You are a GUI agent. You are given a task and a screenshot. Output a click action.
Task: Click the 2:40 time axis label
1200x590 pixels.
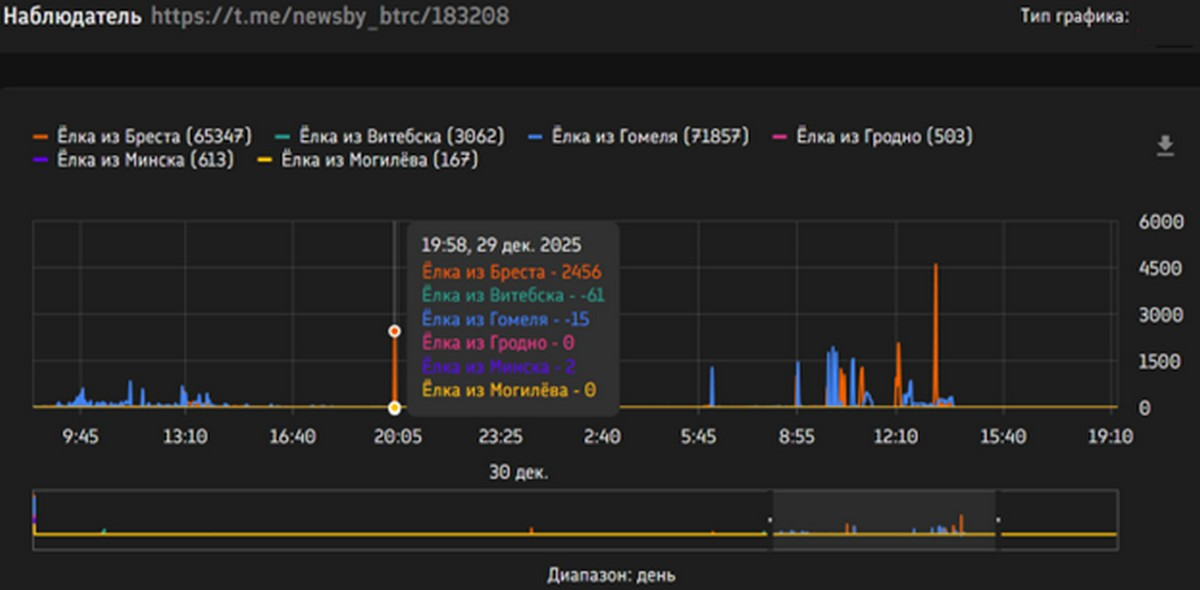point(602,436)
